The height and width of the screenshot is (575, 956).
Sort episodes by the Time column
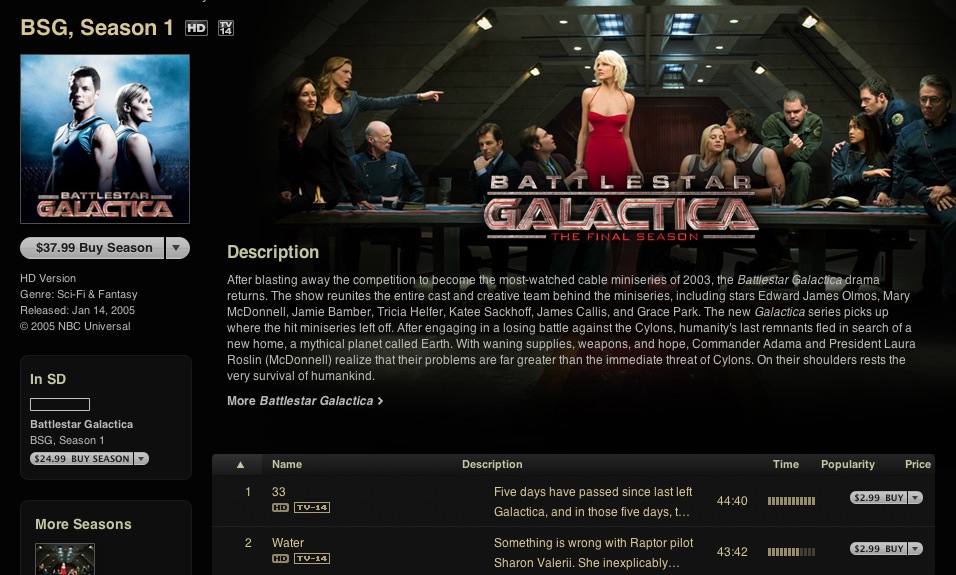[785, 464]
